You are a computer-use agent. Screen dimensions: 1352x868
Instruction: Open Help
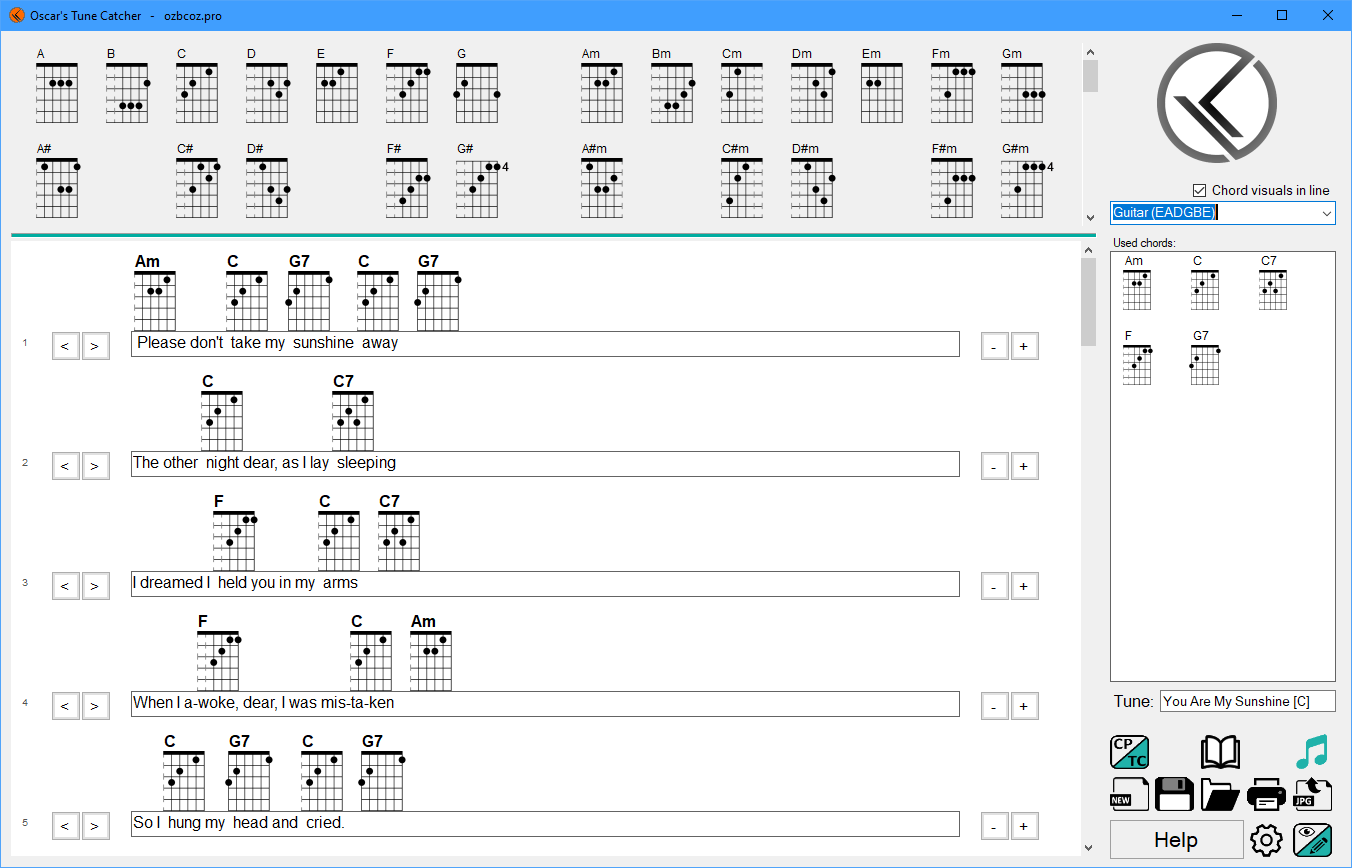click(1176, 840)
